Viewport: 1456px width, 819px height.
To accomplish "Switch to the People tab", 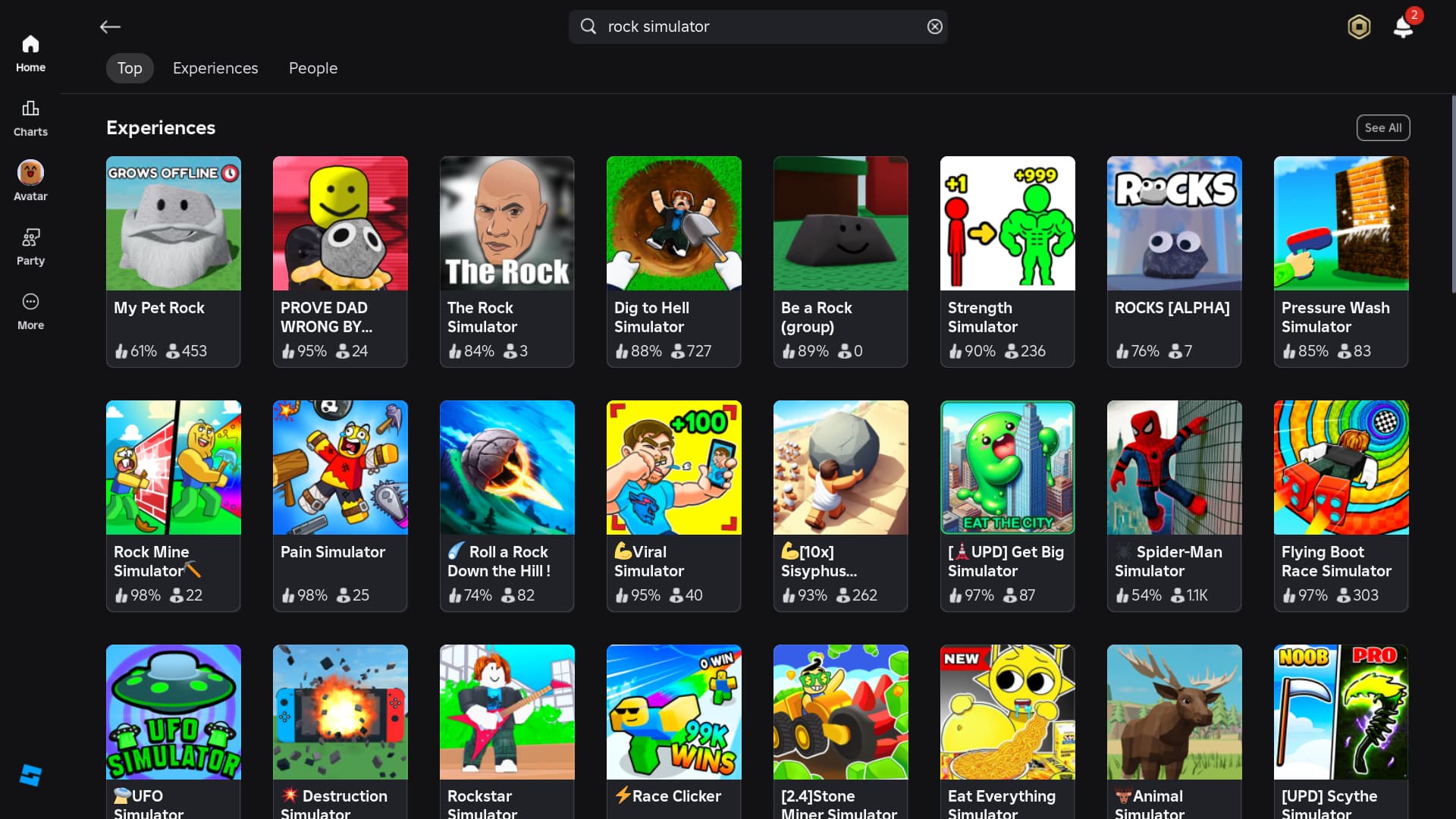I will pyautogui.click(x=312, y=68).
